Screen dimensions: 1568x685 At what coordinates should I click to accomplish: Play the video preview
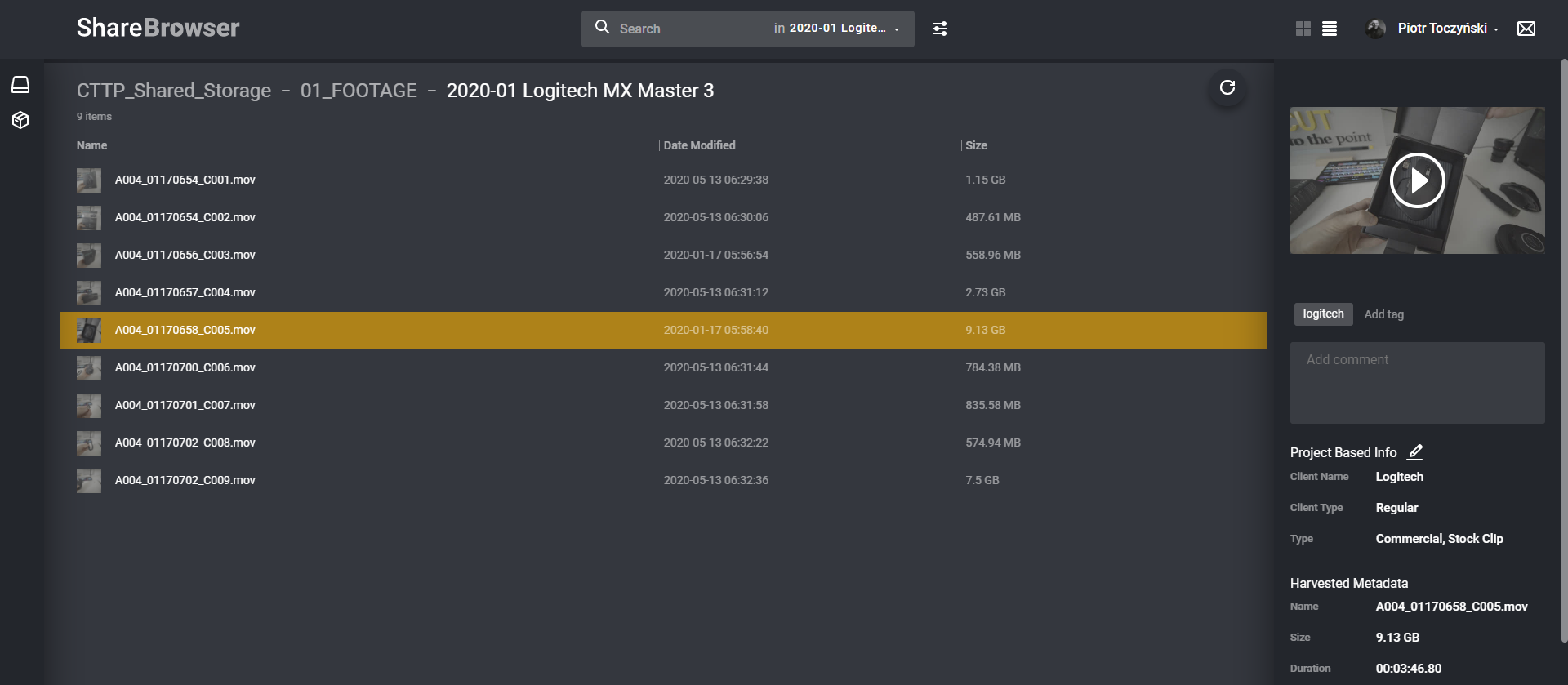pos(1418,180)
